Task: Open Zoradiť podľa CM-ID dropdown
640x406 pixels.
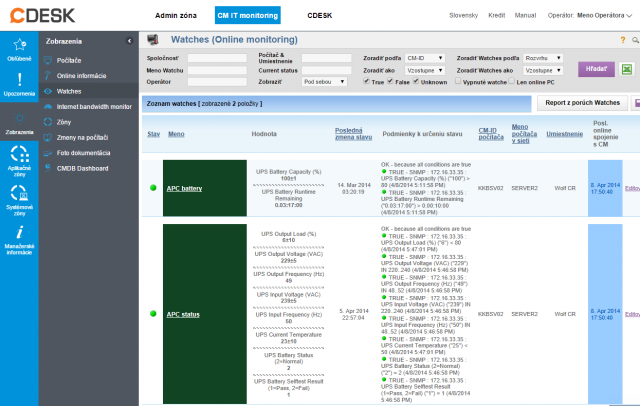Action: 424,58
